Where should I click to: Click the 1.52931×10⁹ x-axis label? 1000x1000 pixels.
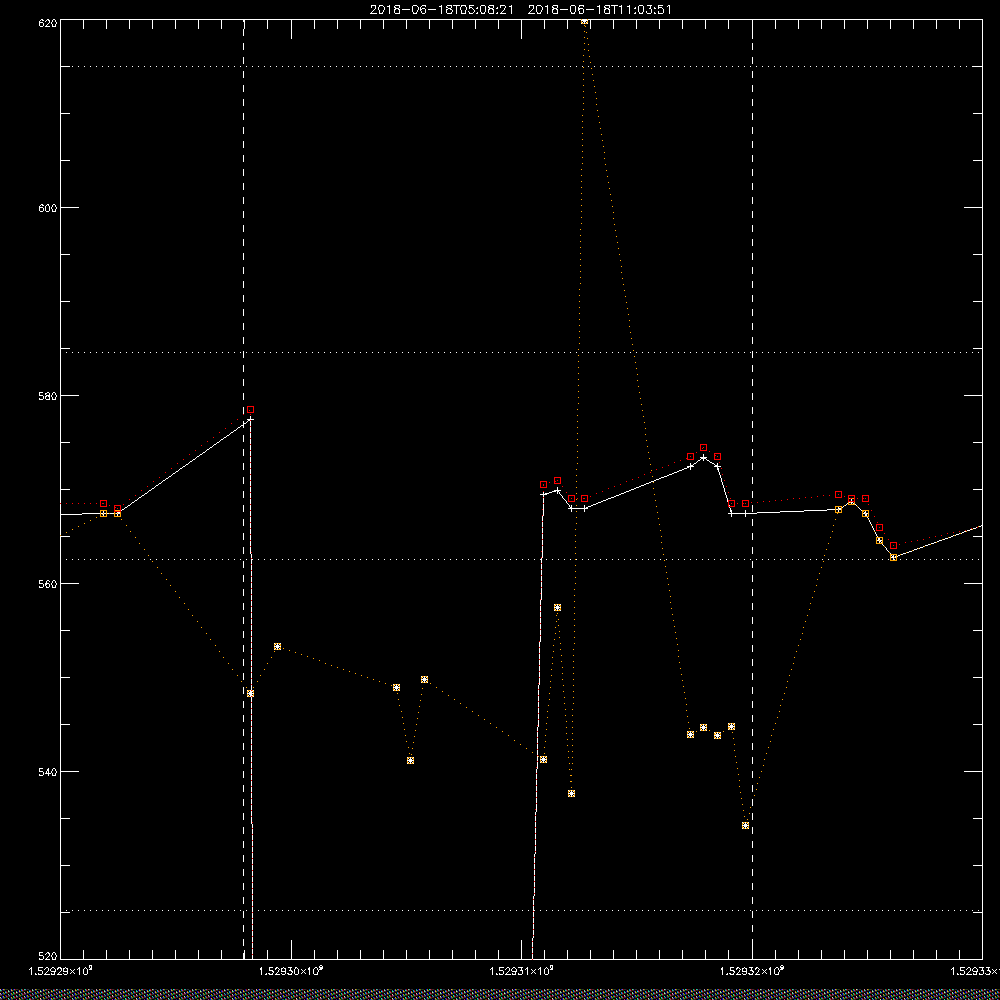[x=522, y=971]
